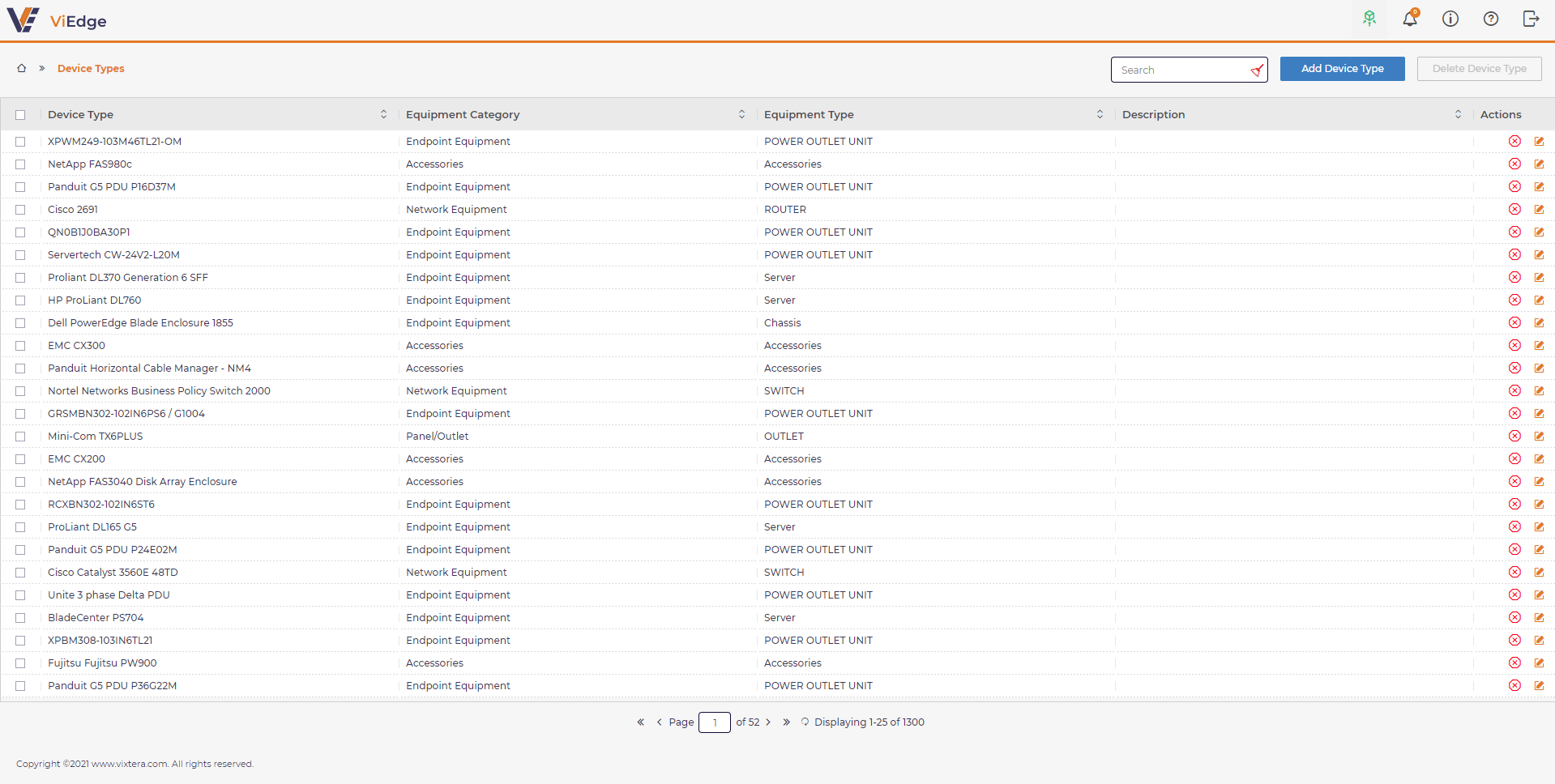Delete the Fujitsu Fujitsu PW900 row
Screen dimensions: 1555x784
1514,663
